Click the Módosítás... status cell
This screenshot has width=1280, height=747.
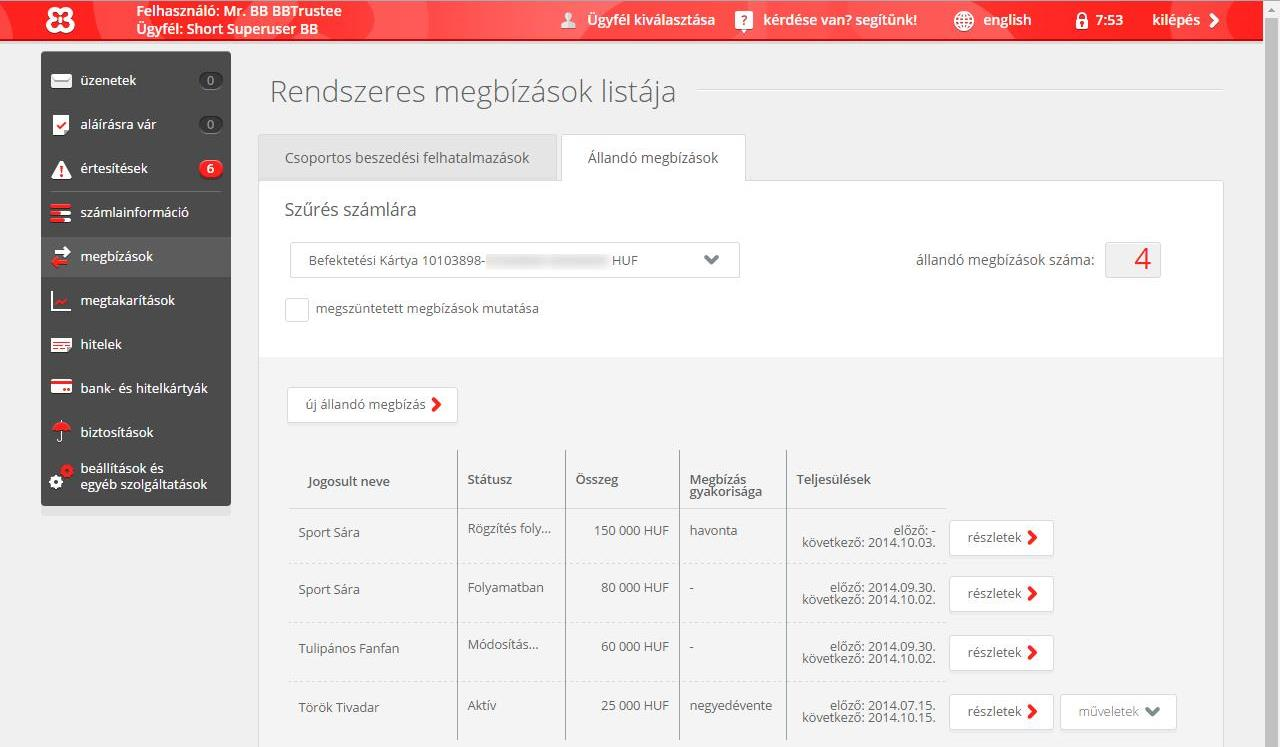click(503, 645)
